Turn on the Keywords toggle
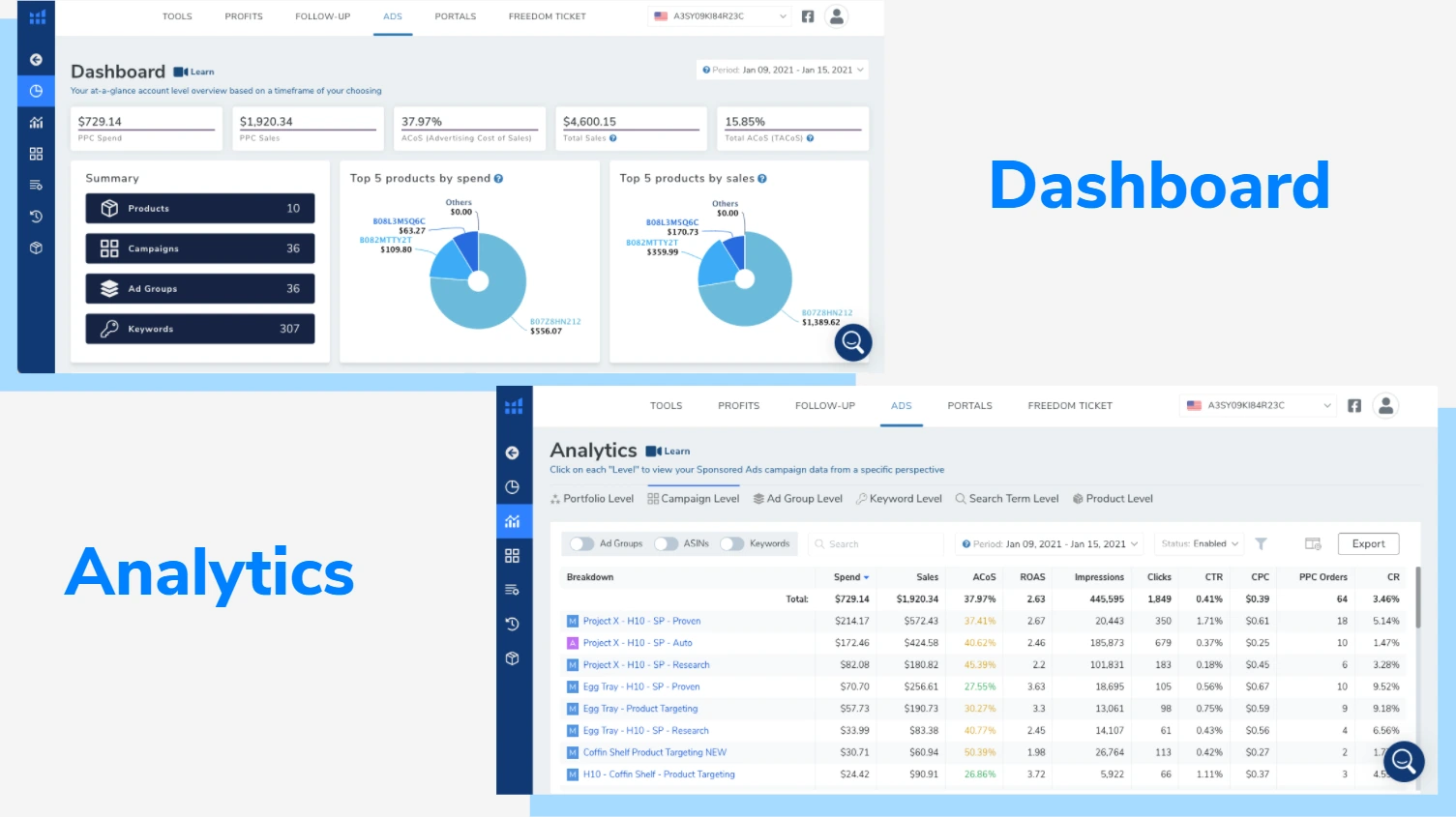Viewport: 1456px width, 817px height. tap(732, 544)
